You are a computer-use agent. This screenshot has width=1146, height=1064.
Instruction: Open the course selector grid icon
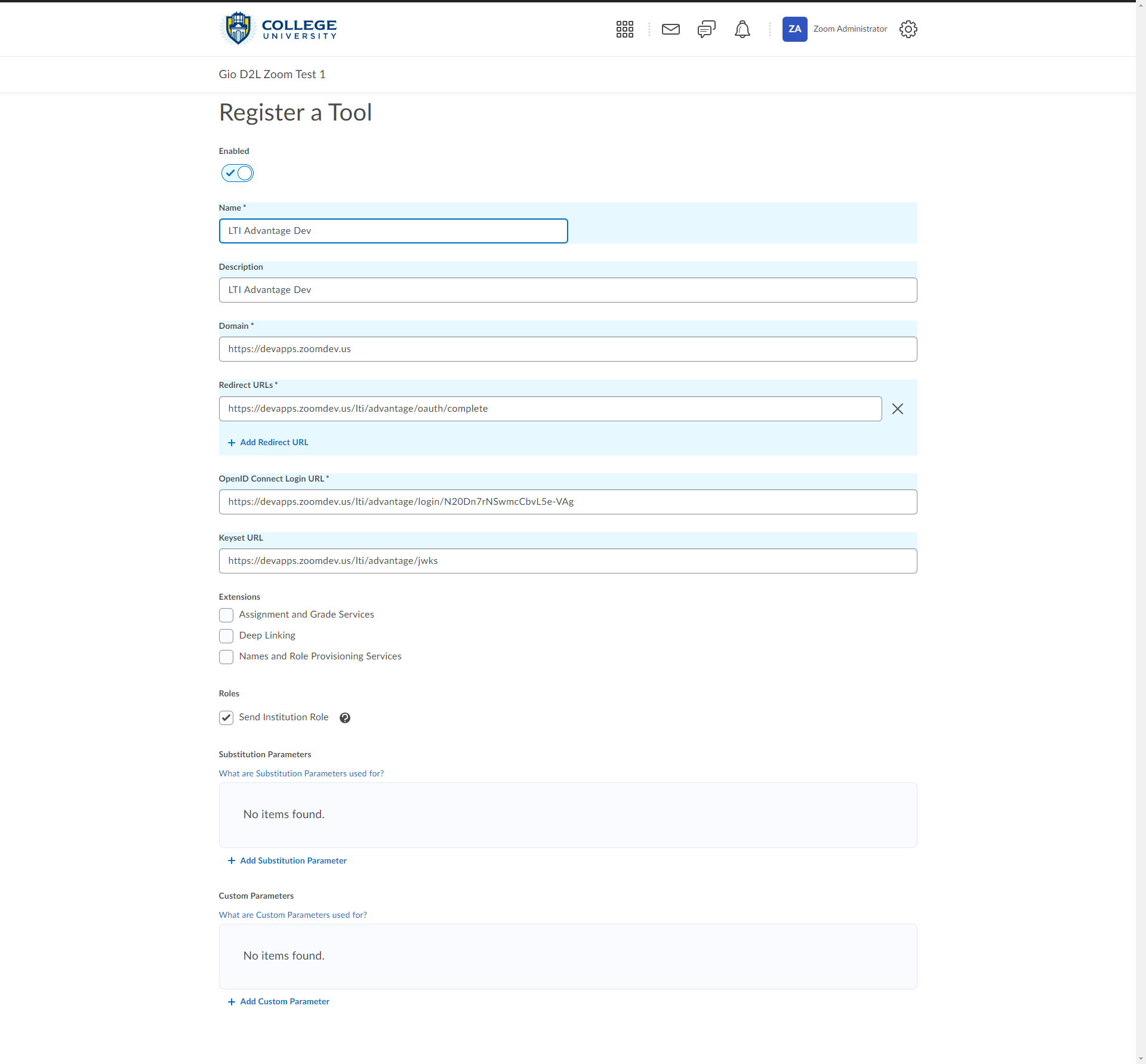point(624,29)
